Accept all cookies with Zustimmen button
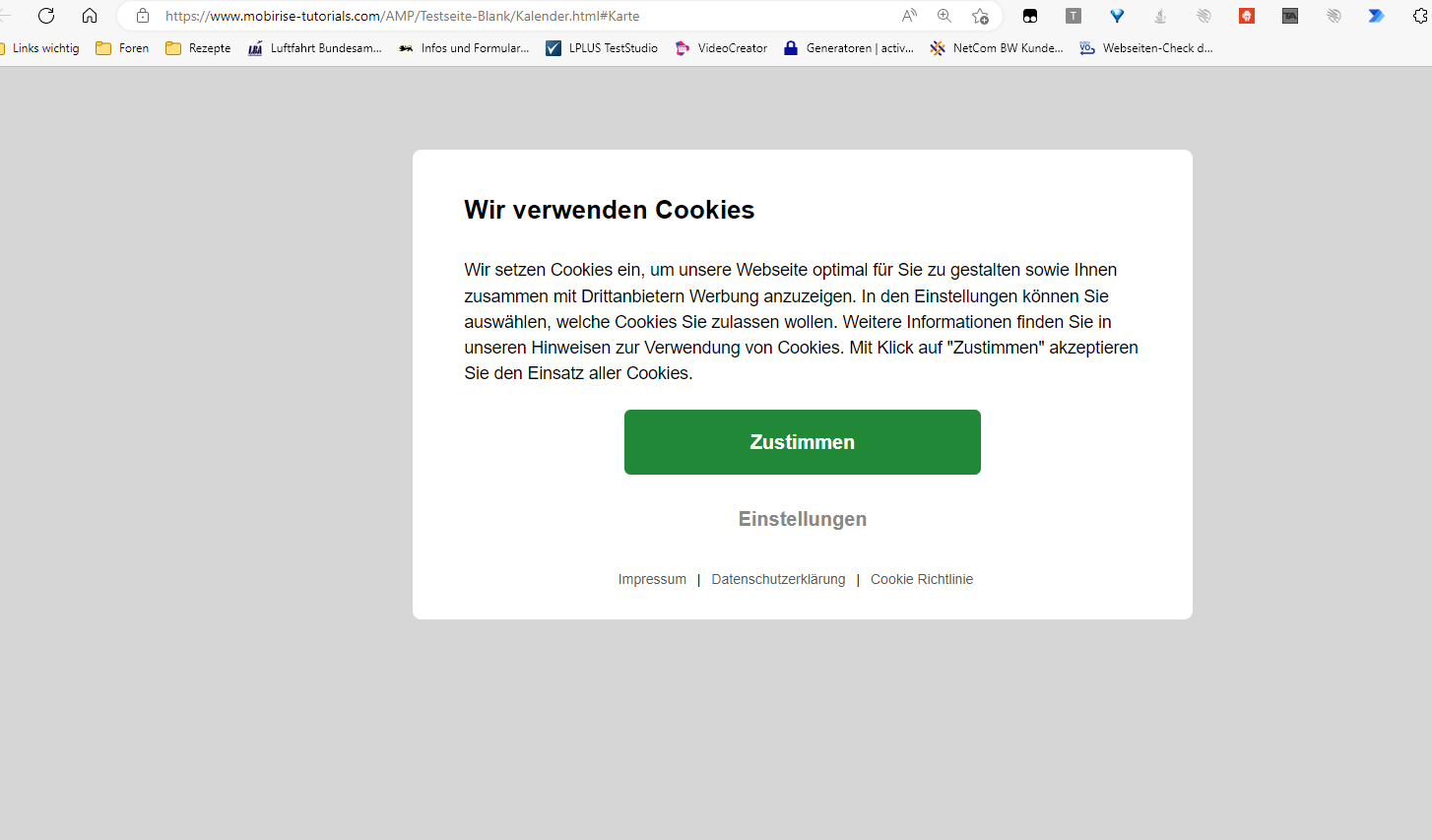 (803, 442)
